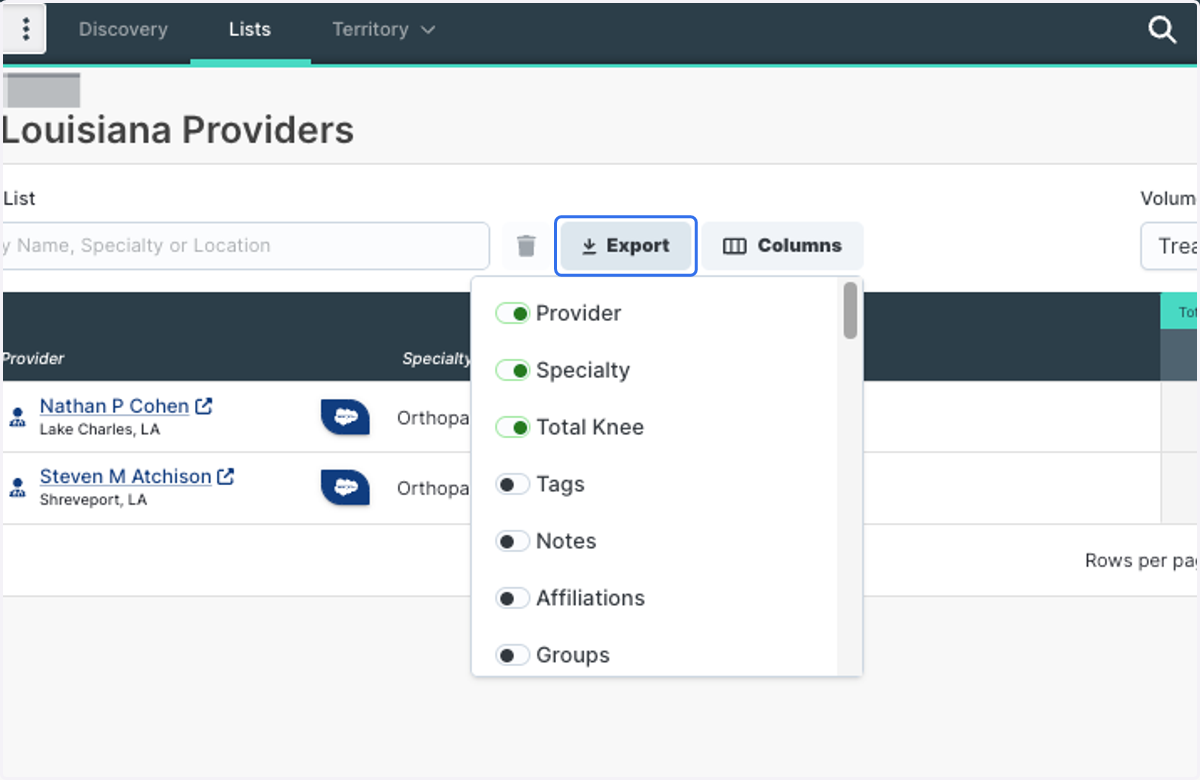The height and width of the screenshot is (780, 1200).
Task: Click the Export button
Action: point(626,246)
